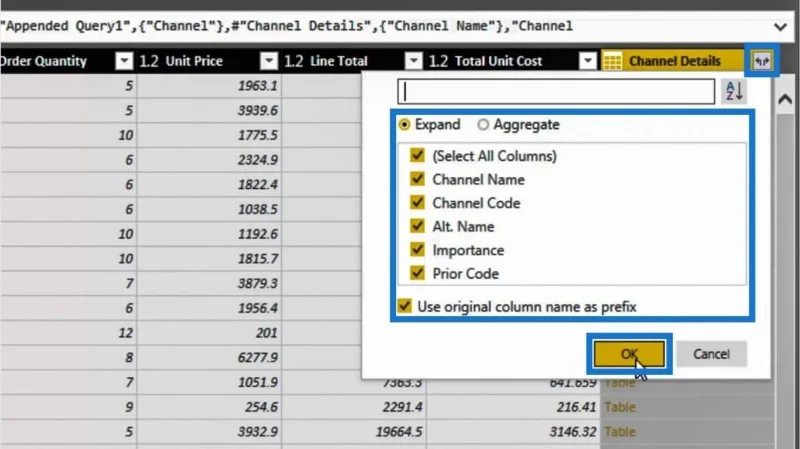This screenshot has width=800, height=449.
Task: Click the column search input field
Action: (556, 92)
